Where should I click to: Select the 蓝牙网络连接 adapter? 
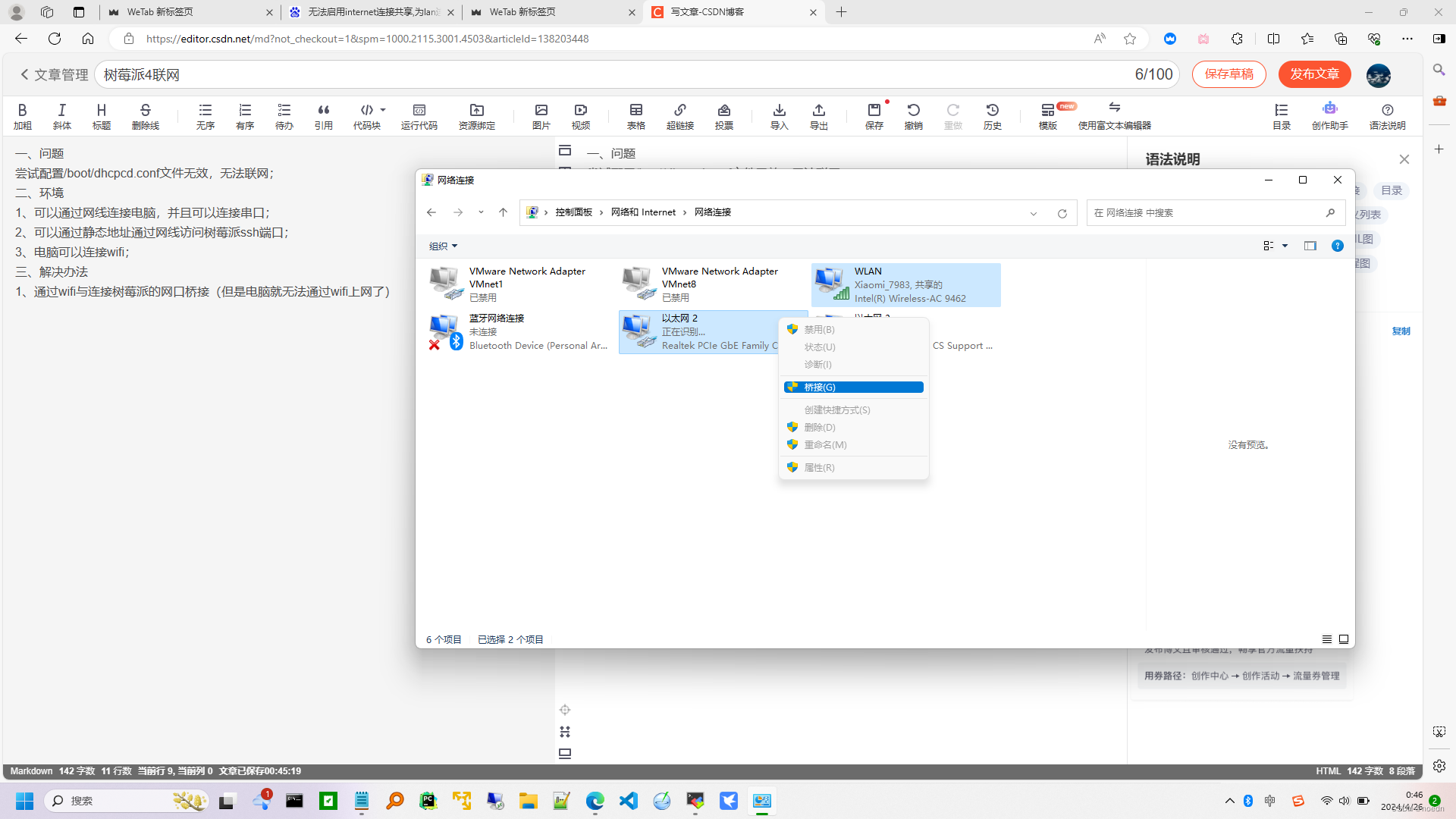521,332
